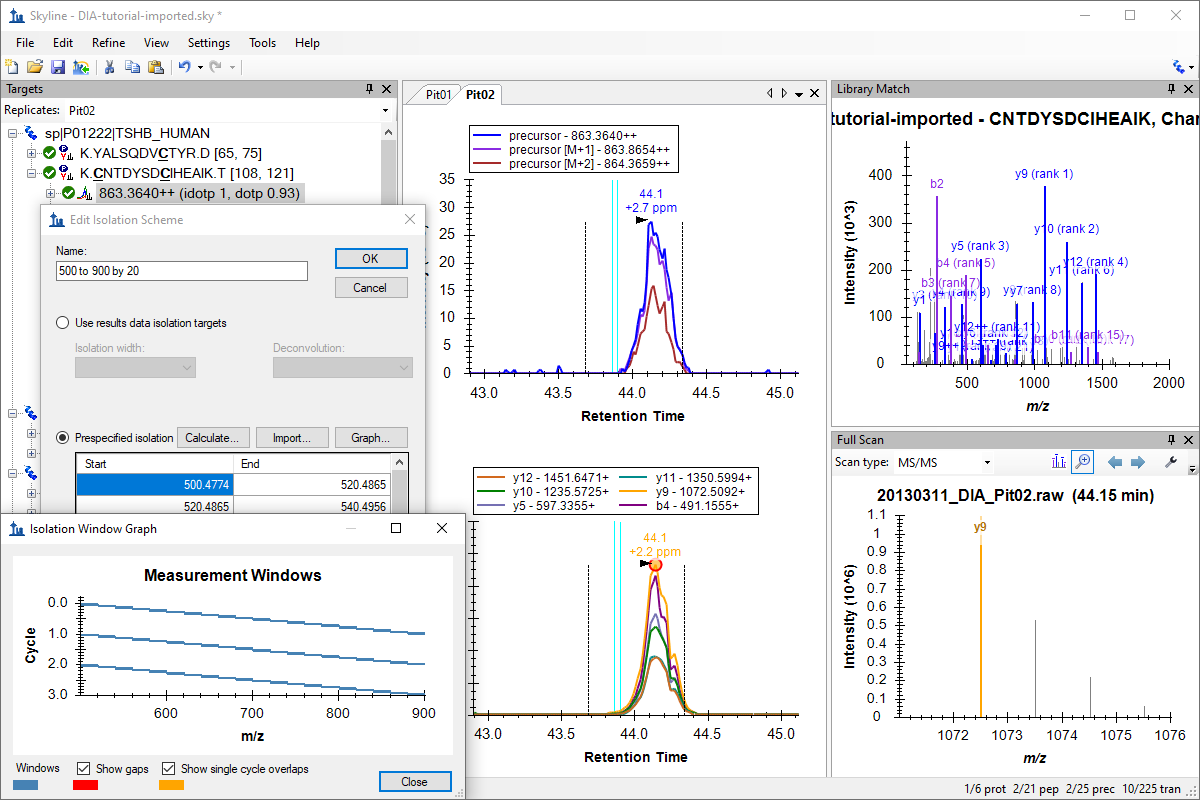Uncheck the Show gaps checkbox

pyautogui.click(x=84, y=769)
